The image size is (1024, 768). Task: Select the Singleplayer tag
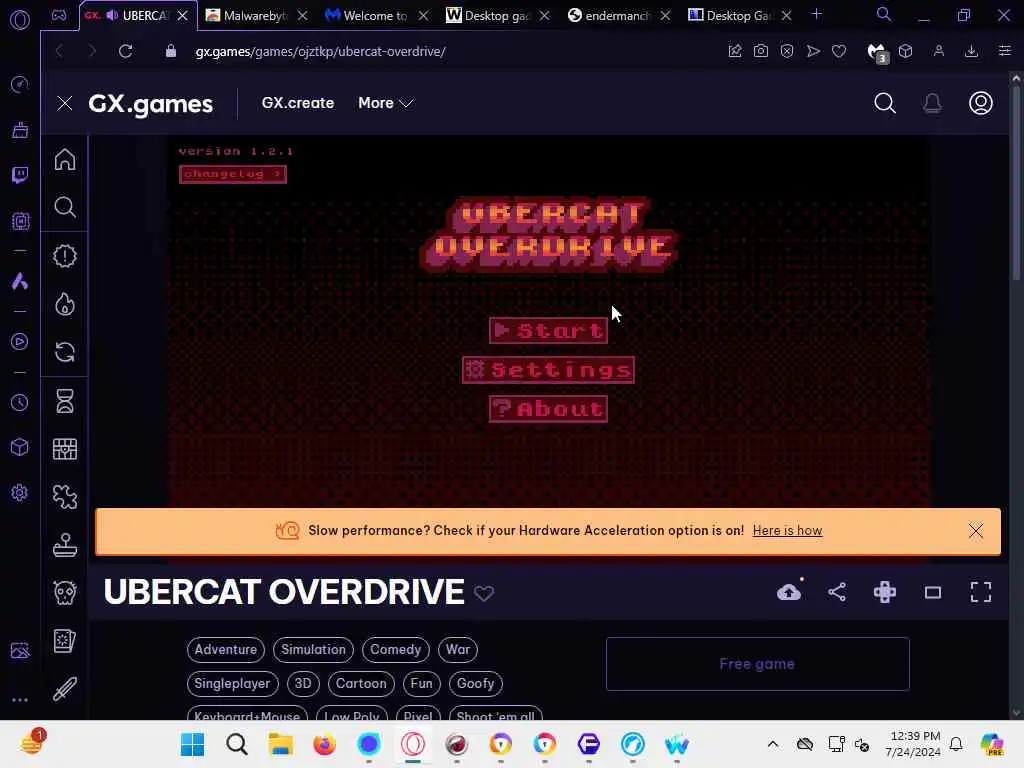(x=232, y=683)
